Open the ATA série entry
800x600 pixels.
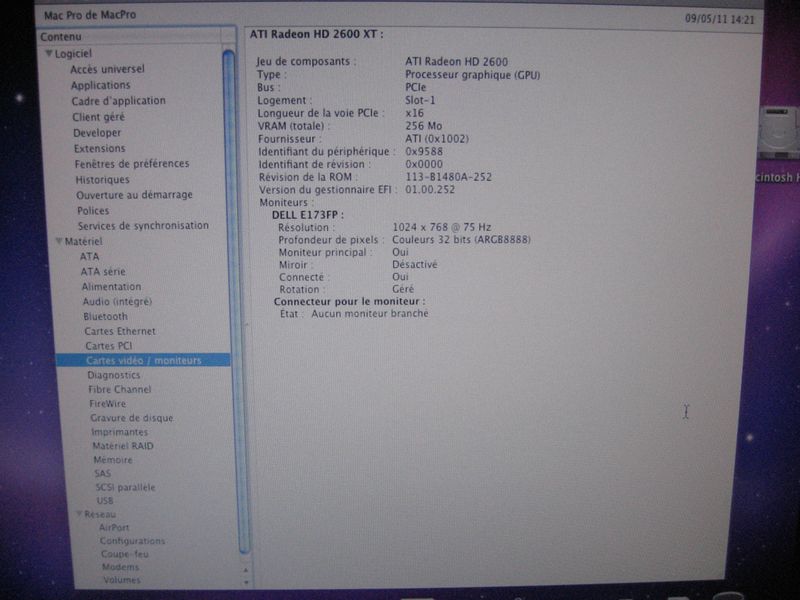click(x=103, y=271)
